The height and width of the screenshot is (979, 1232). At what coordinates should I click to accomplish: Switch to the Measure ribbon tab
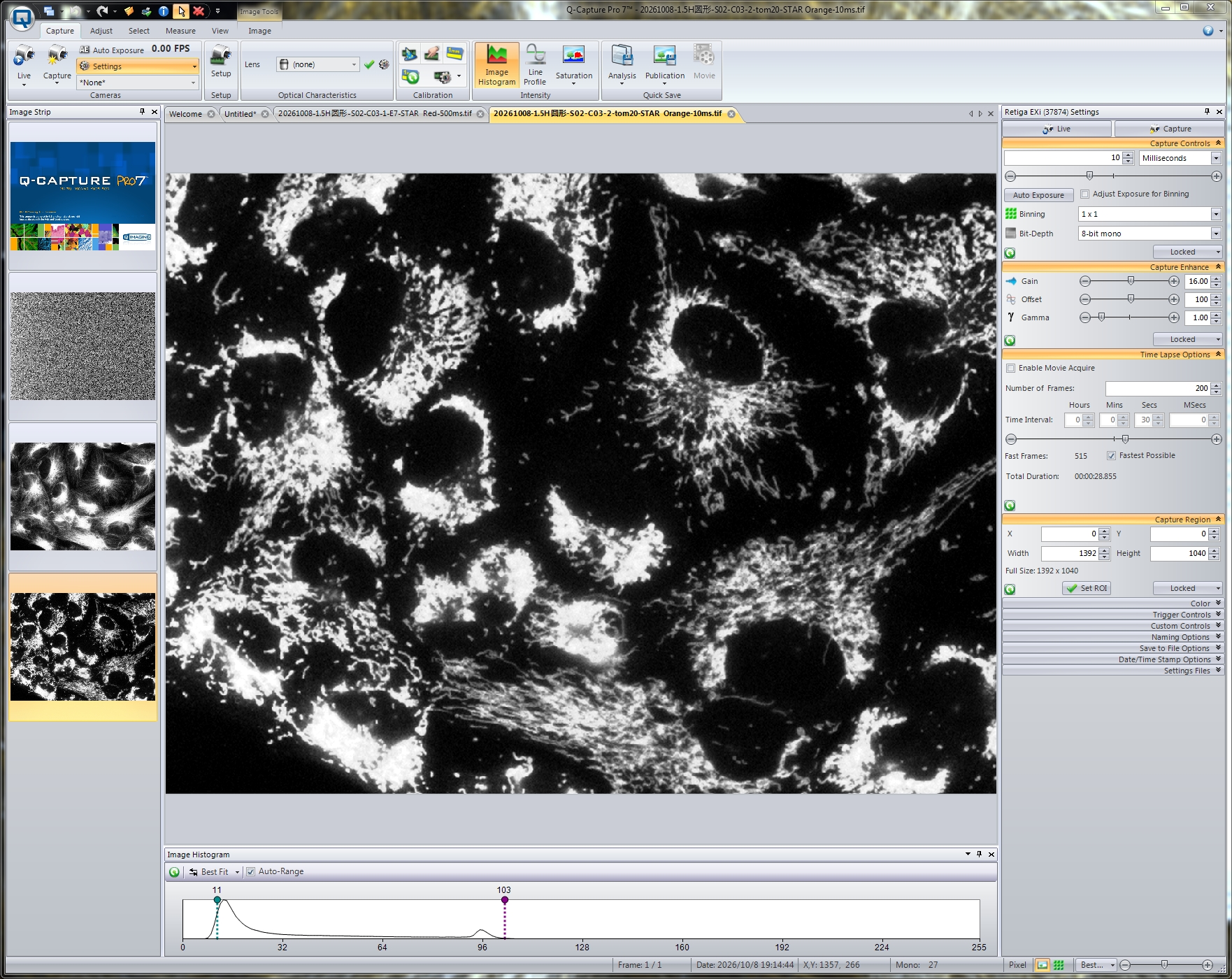coord(180,31)
